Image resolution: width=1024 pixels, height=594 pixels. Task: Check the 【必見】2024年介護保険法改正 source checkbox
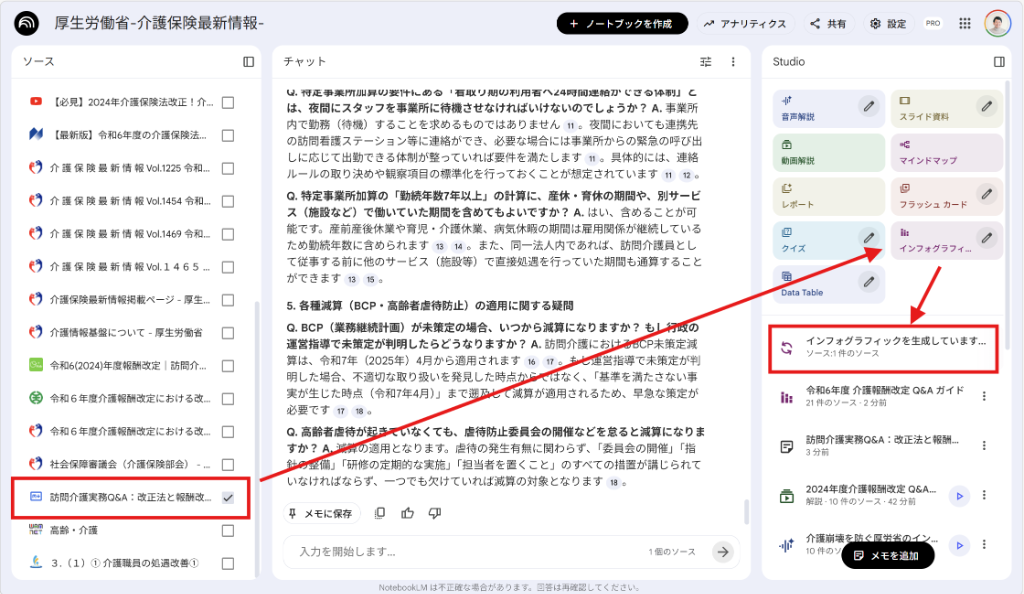pos(228,102)
